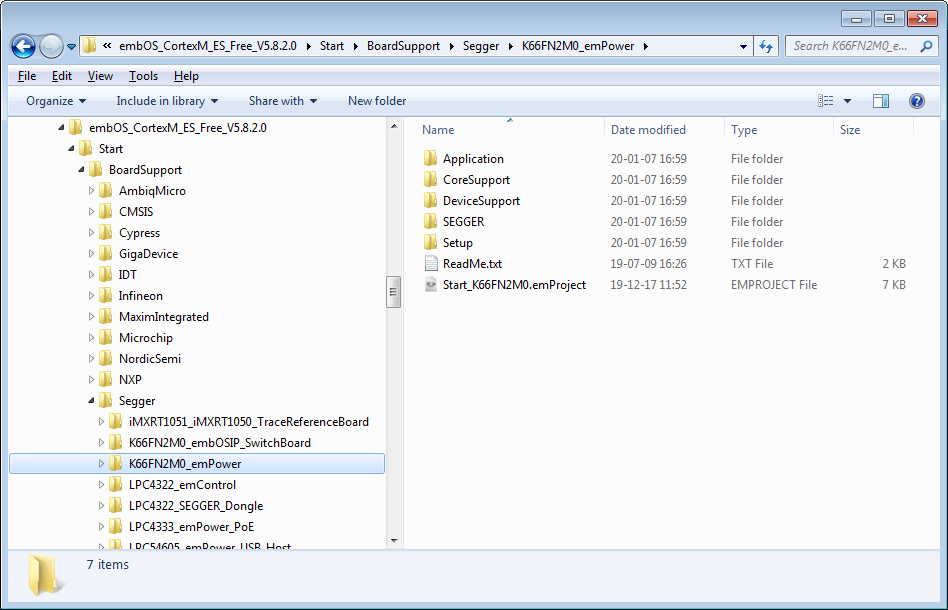Open the Tools menu
Screen dimensions: 948x610
coord(143,75)
